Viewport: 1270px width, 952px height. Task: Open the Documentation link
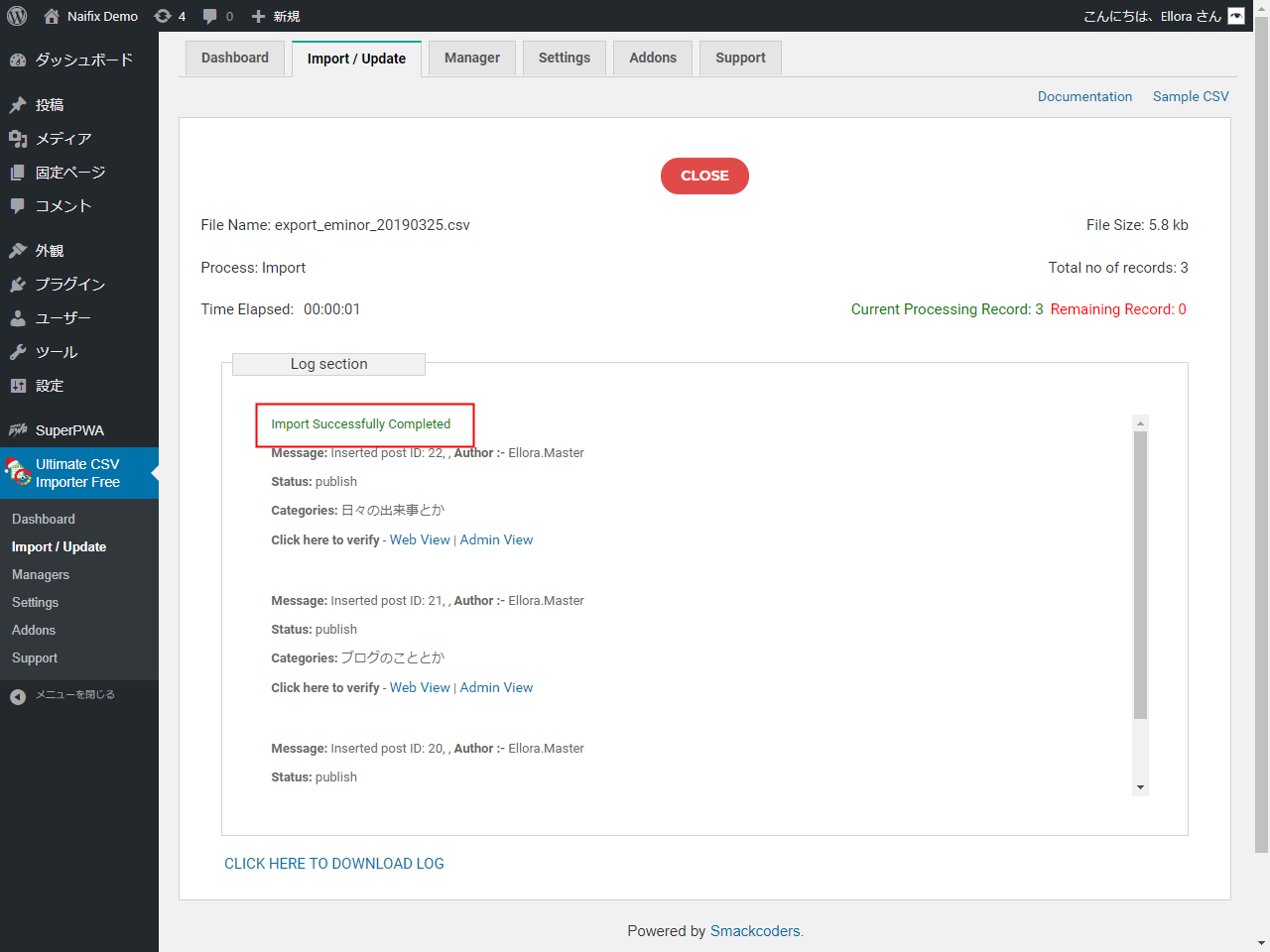pos(1084,96)
